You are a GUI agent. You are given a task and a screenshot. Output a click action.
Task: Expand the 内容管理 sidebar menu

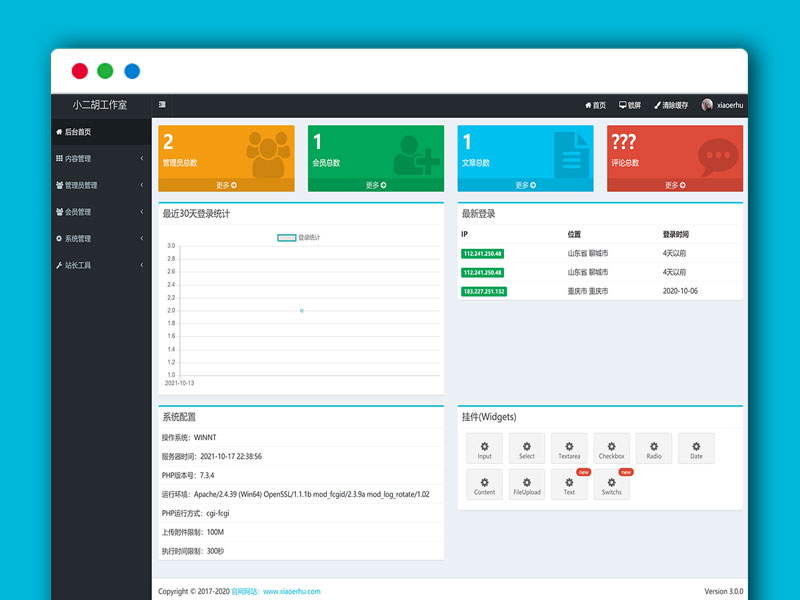(x=100, y=158)
